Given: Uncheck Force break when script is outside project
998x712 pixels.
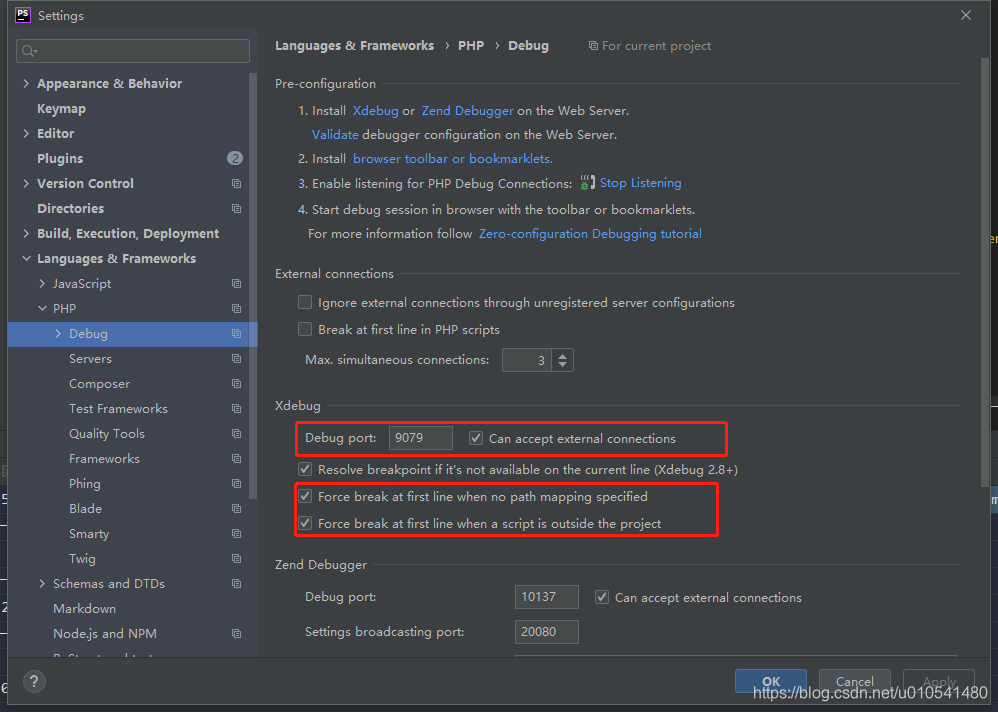Looking at the screenshot, I should [305, 523].
